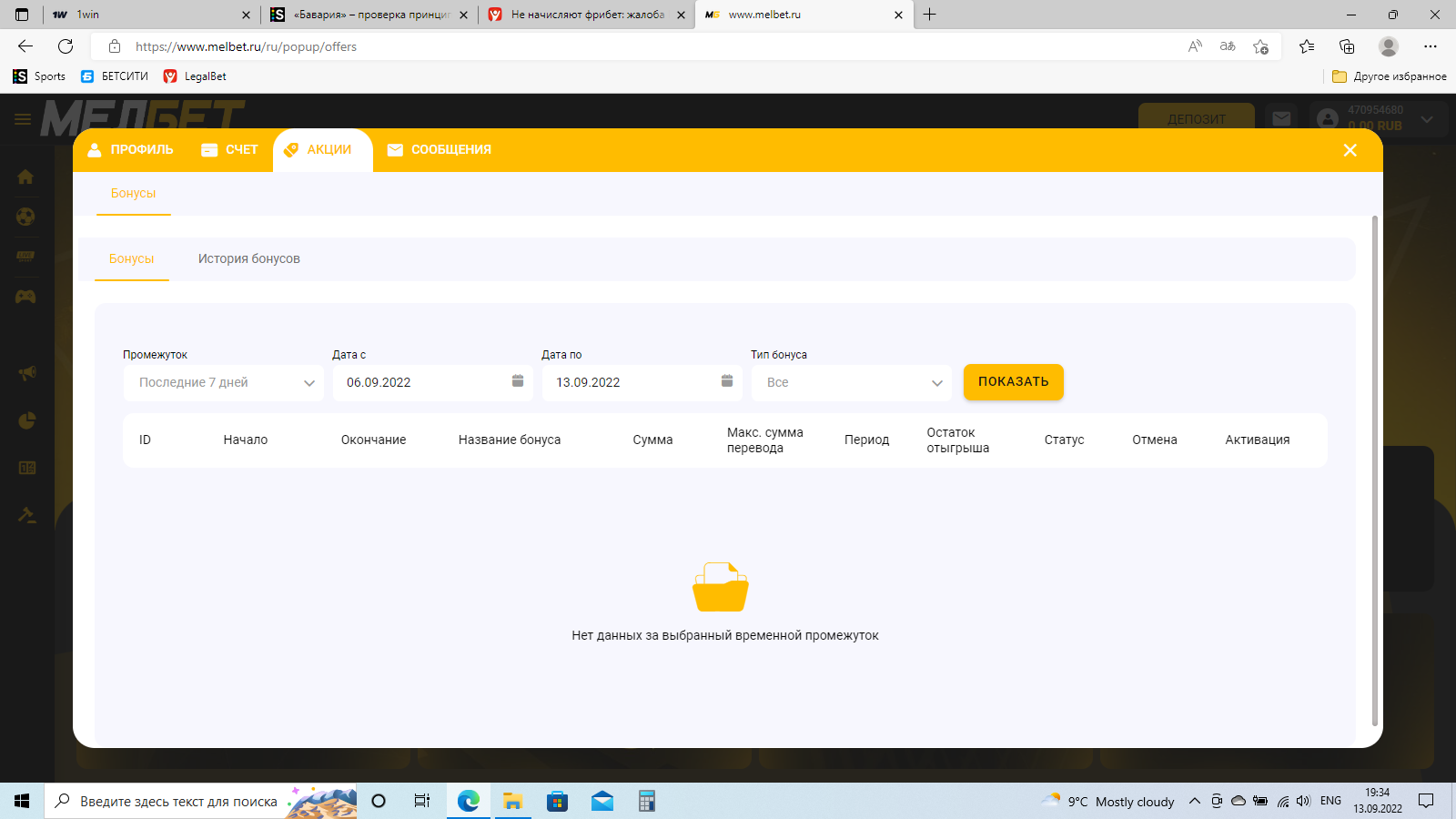This screenshot has height=819, width=1456.
Task: Click the gamepad icon in left sidebar
Action: pos(25,297)
